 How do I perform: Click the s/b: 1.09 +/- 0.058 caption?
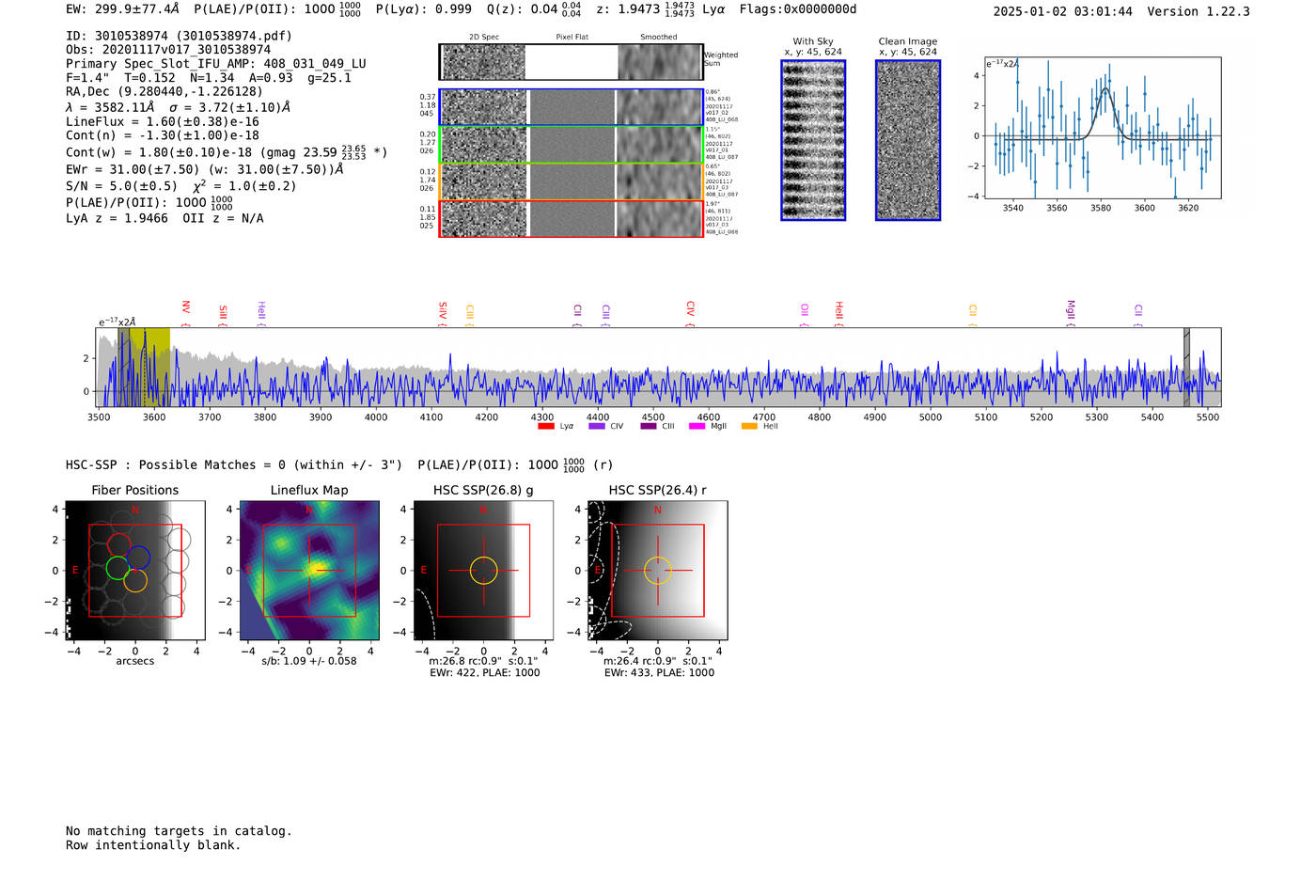tap(309, 661)
